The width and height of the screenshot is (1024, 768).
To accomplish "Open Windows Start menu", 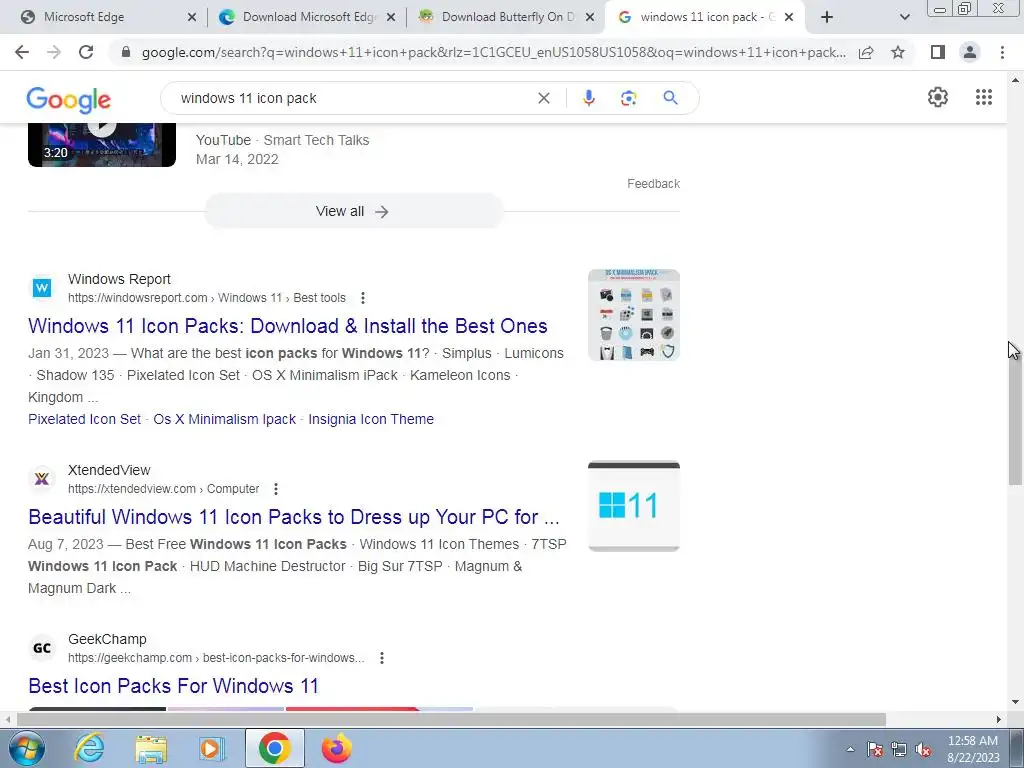I will coord(27,748).
